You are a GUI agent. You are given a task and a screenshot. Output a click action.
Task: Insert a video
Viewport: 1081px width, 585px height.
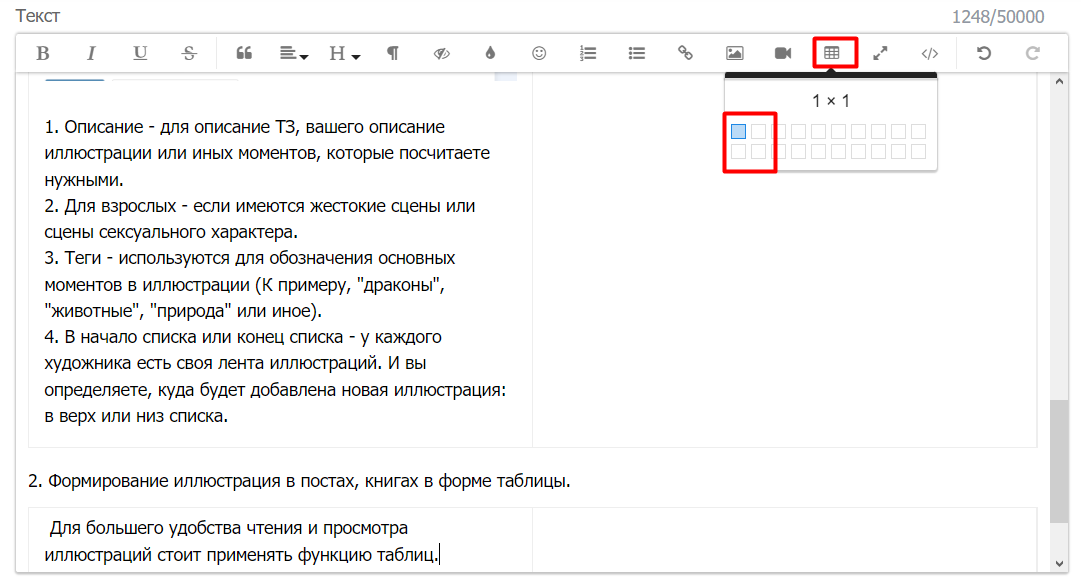click(783, 54)
